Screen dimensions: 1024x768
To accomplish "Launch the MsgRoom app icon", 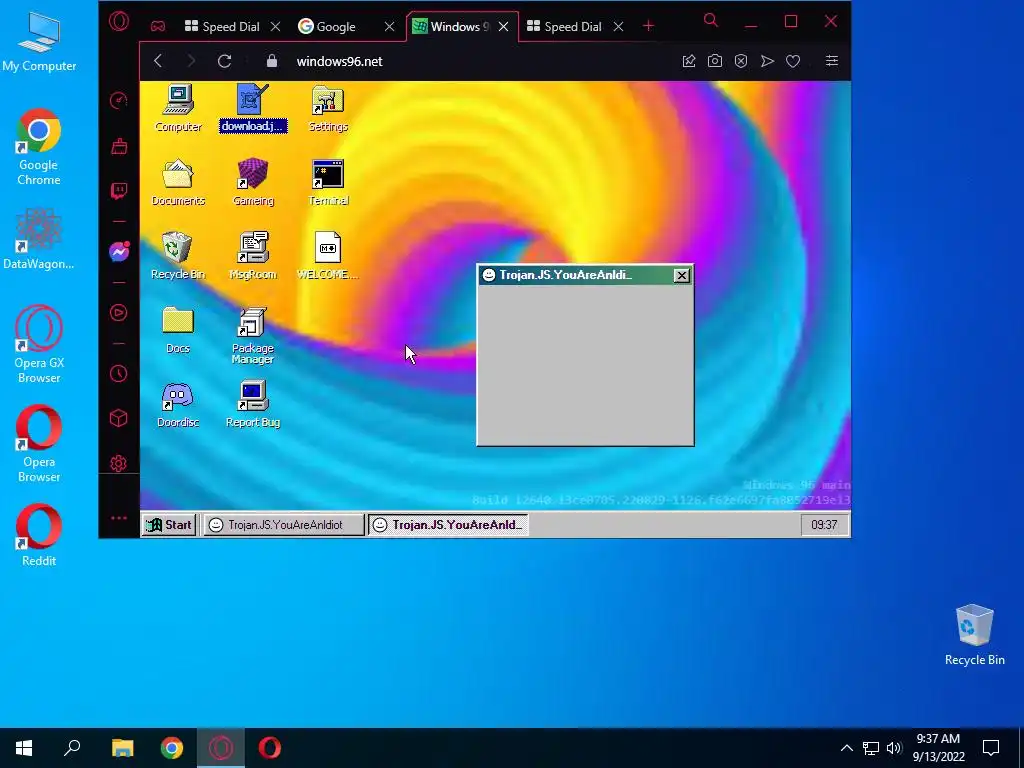I will pos(253,256).
